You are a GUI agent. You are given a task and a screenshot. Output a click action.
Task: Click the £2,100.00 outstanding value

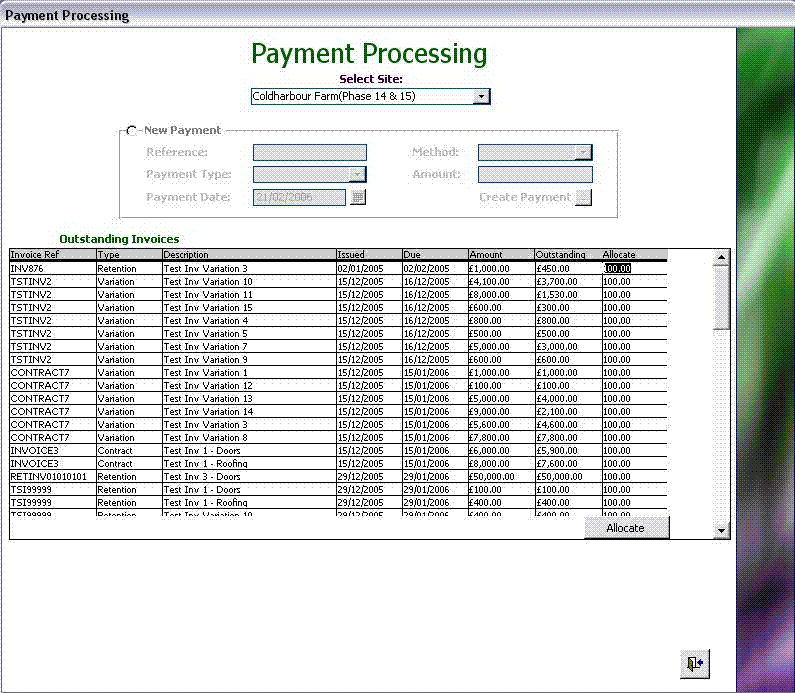pos(557,412)
